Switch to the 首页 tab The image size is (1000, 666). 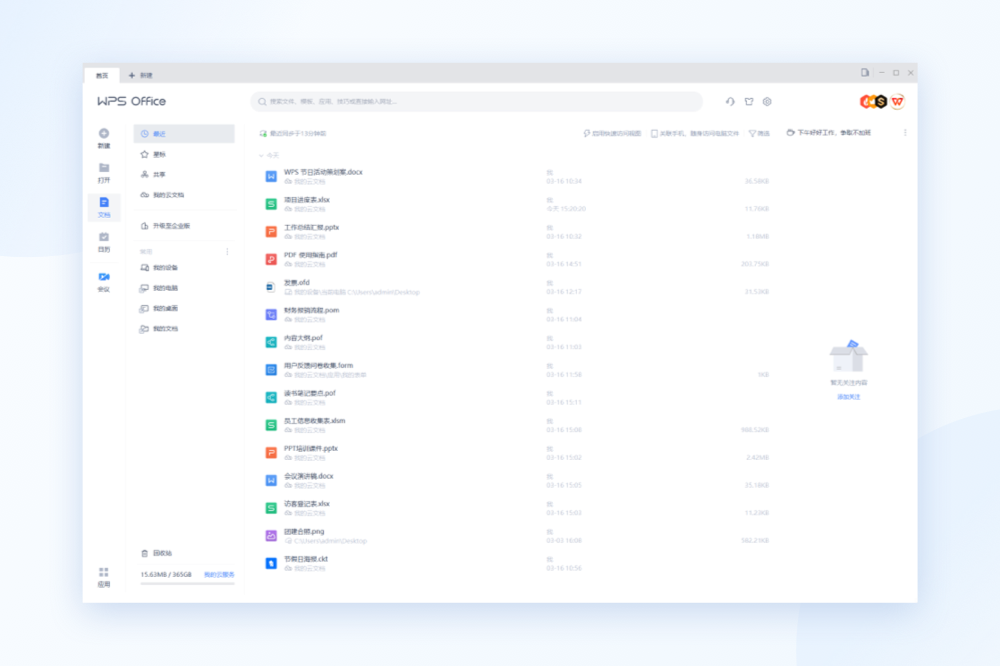pos(101,75)
